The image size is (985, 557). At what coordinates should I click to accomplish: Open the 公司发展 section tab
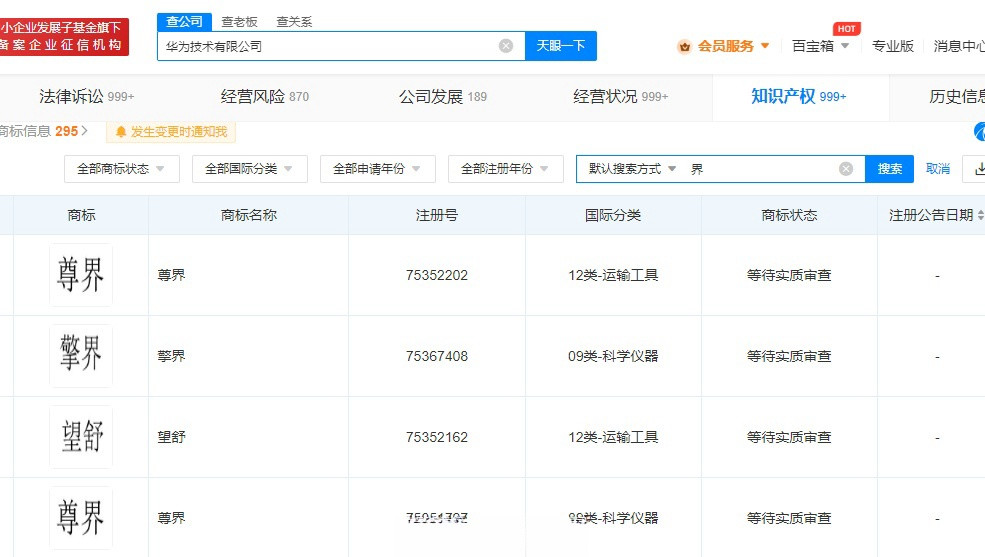(443, 97)
